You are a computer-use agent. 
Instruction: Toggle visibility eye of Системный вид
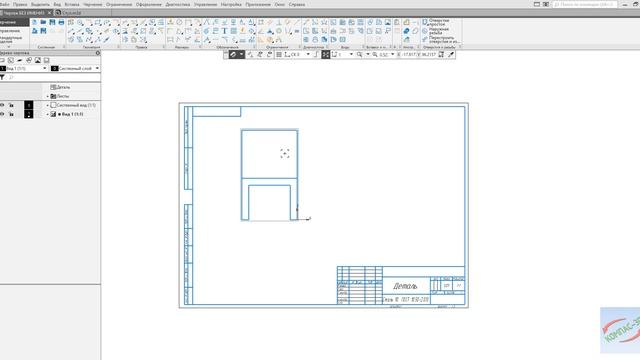click(2, 105)
